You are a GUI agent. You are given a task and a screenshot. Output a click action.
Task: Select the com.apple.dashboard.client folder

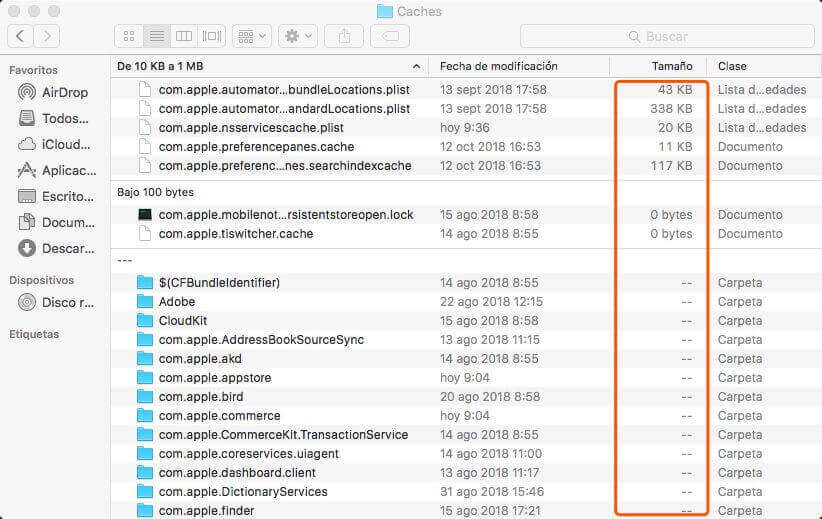point(237,473)
